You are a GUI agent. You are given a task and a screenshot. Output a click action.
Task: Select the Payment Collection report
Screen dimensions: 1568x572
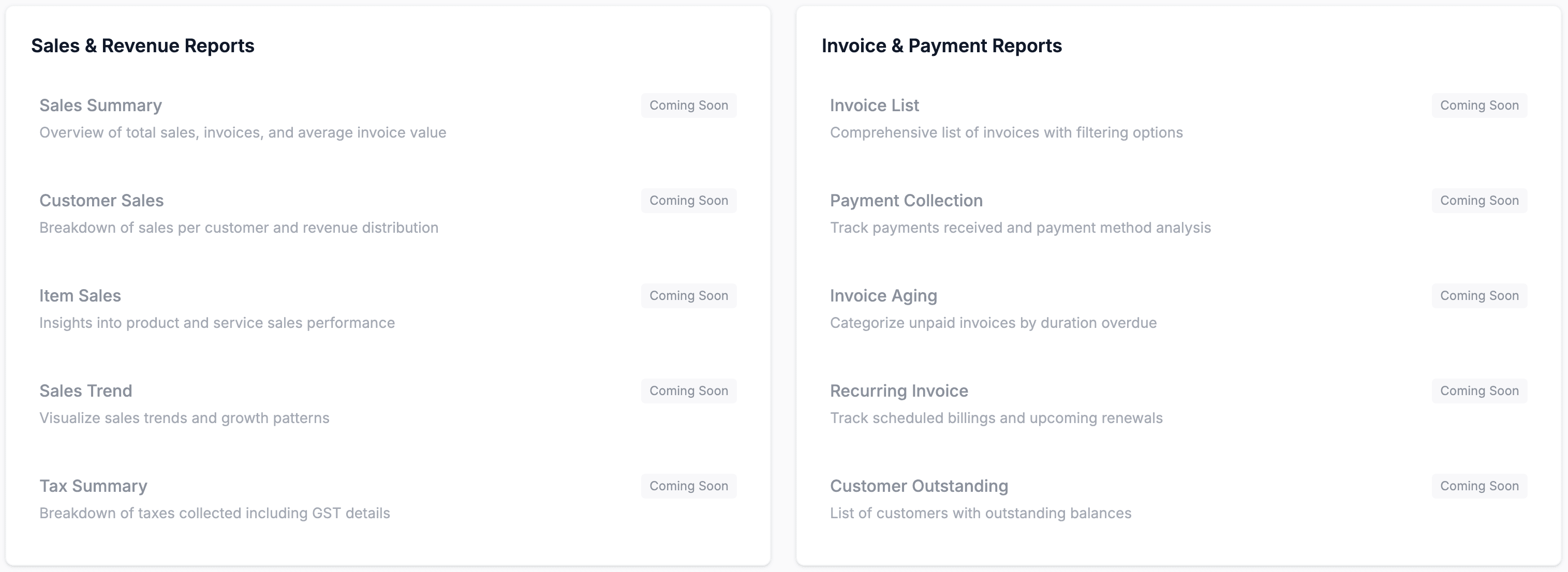tap(906, 200)
